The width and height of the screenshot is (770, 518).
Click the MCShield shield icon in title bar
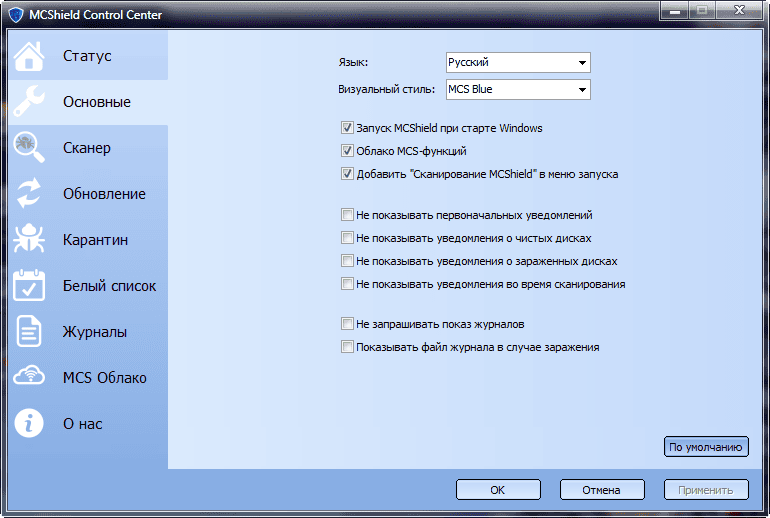(16, 14)
